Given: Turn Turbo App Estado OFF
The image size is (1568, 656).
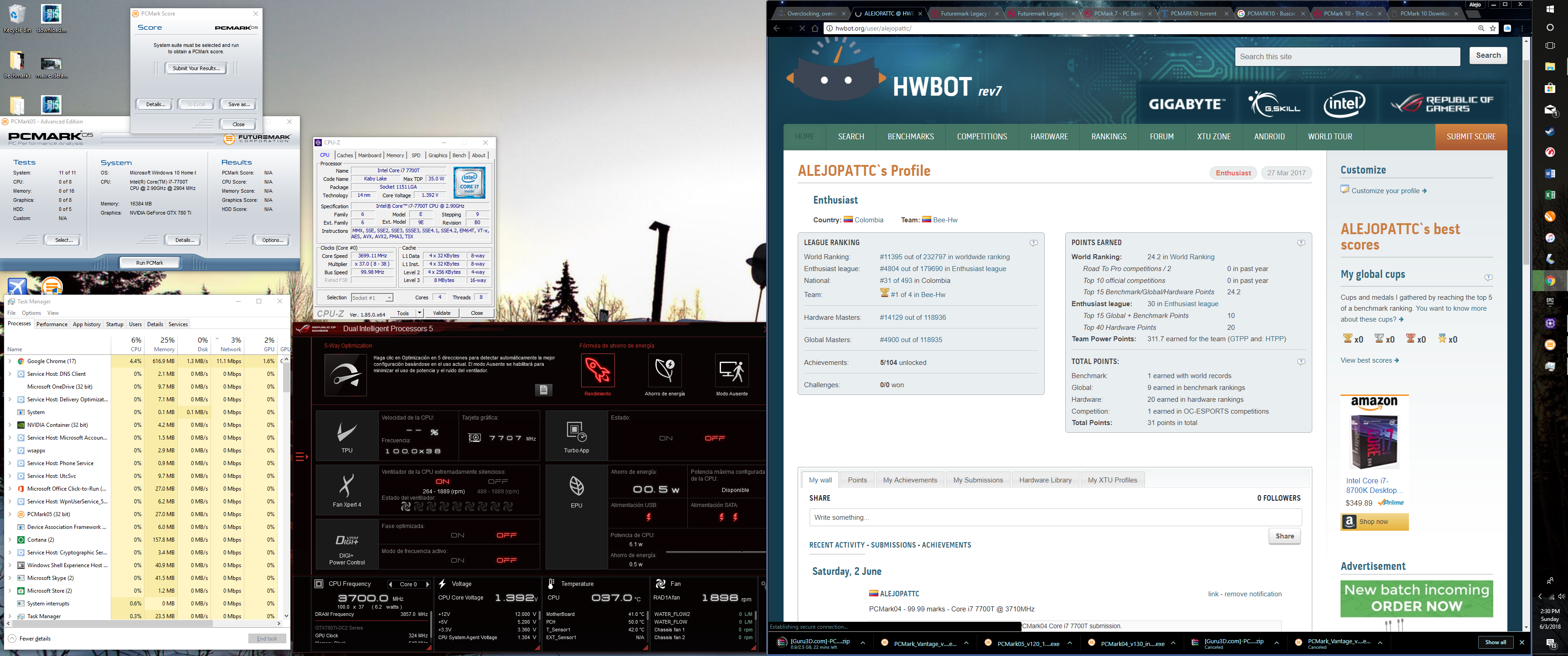Looking at the screenshot, I should pos(715,438).
